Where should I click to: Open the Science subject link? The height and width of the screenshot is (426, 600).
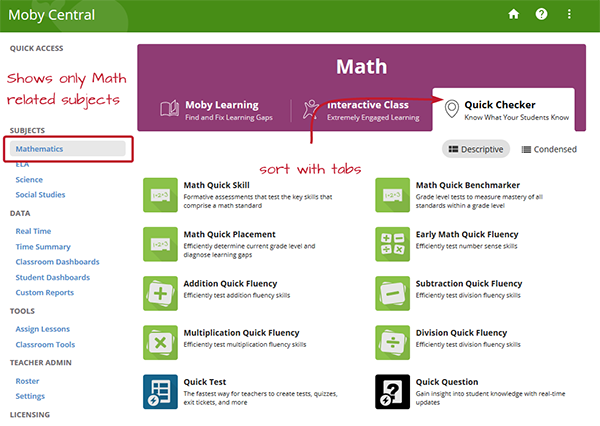pyautogui.click(x=29, y=180)
